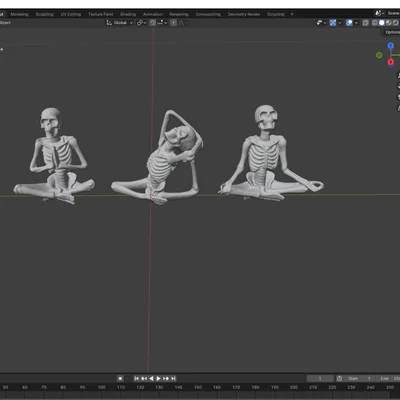Switch to the Animation workspace tab
Screen dimensions: 400x400
(153, 14)
